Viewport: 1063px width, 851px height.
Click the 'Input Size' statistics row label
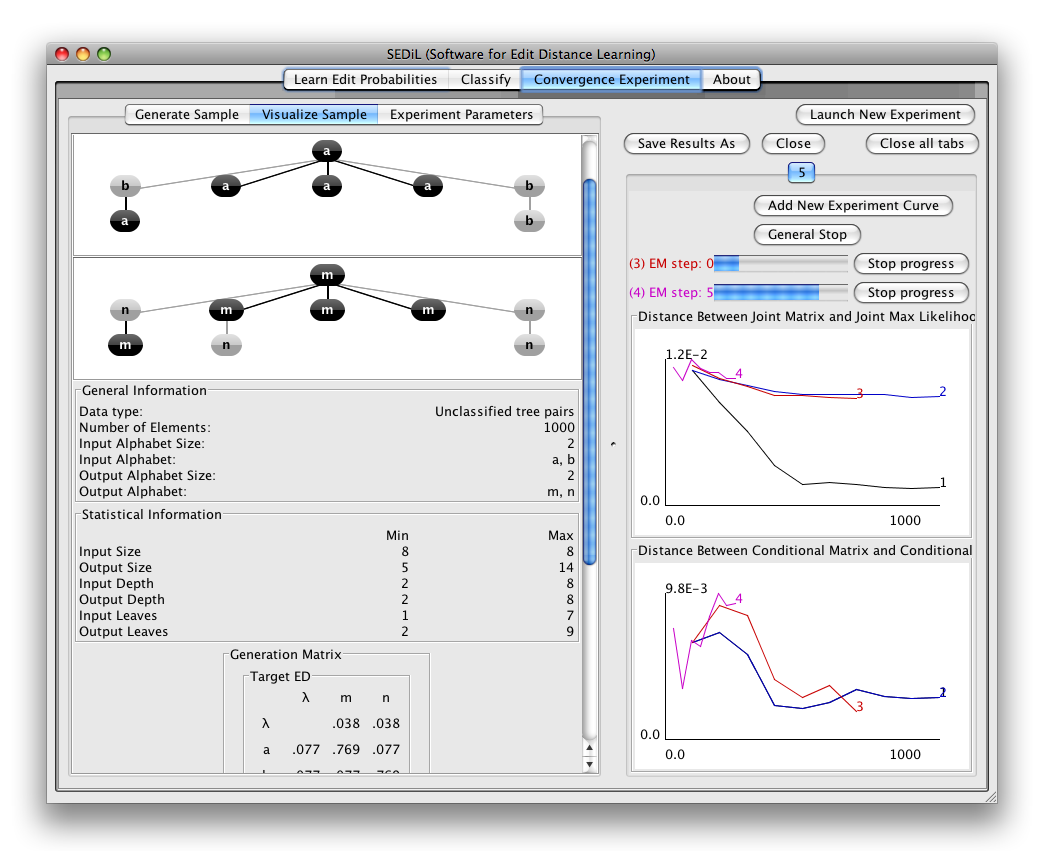coord(110,552)
